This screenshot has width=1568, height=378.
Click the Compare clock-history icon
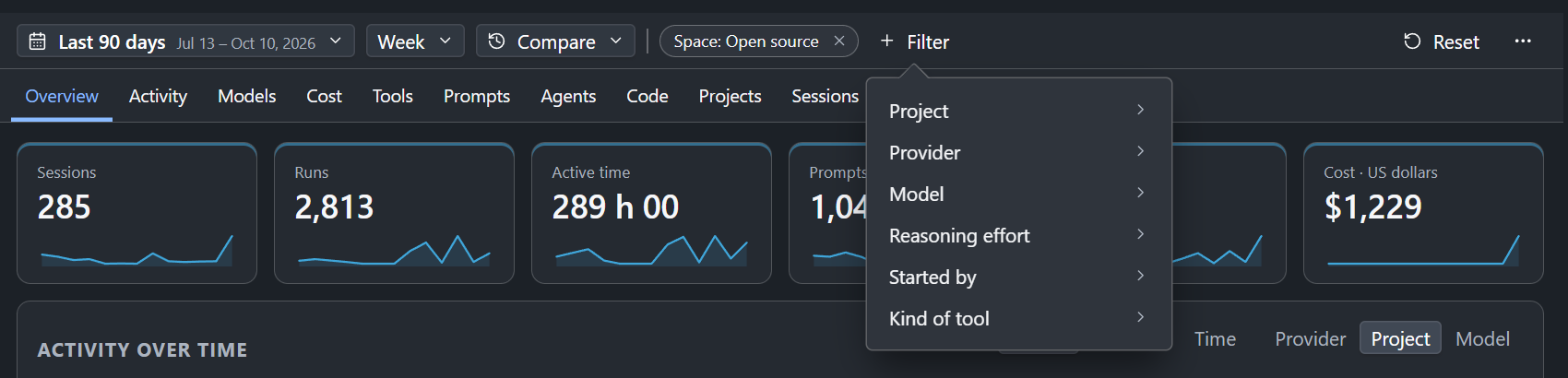496,41
